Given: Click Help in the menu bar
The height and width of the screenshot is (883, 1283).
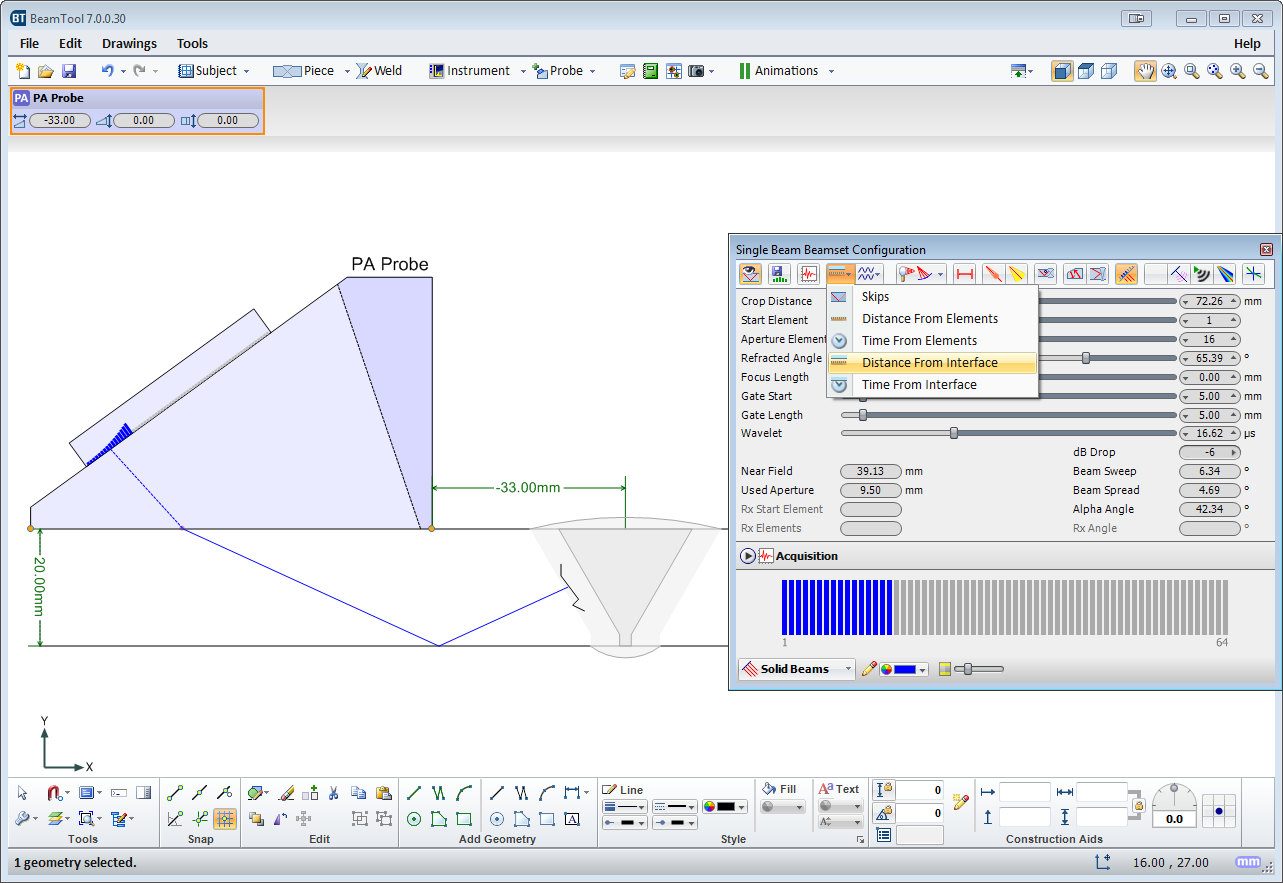Looking at the screenshot, I should tap(1247, 43).
